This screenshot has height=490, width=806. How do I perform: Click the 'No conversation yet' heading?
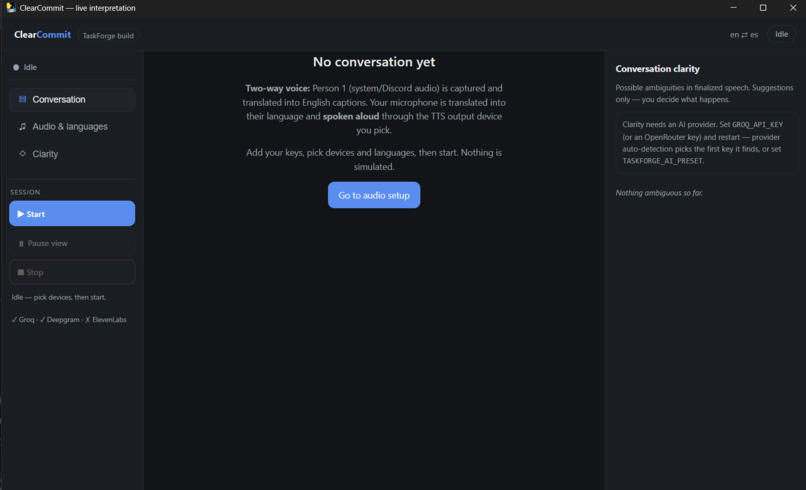point(374,62)
